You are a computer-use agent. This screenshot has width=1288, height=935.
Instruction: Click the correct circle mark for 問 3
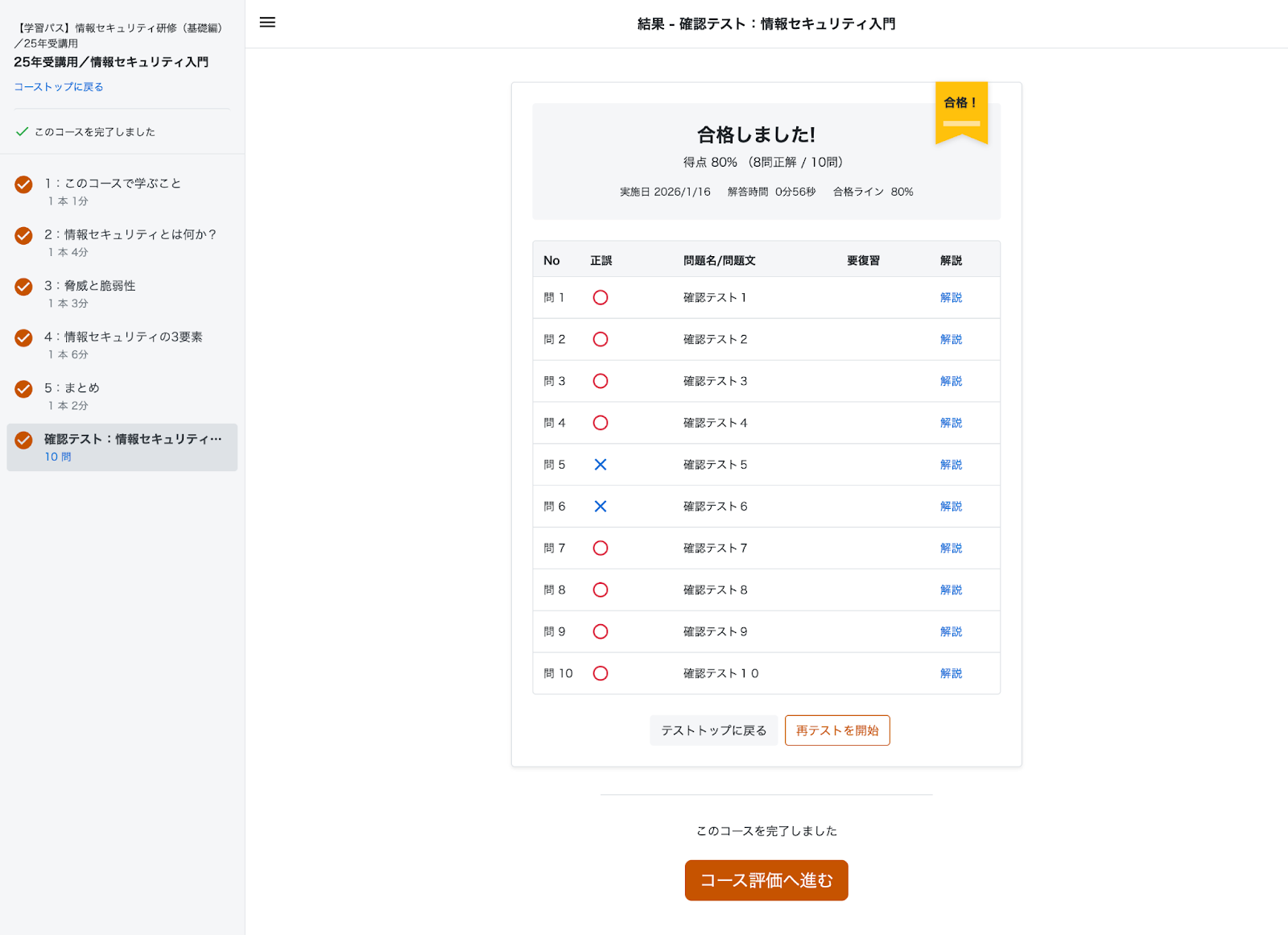click(601, 381)
